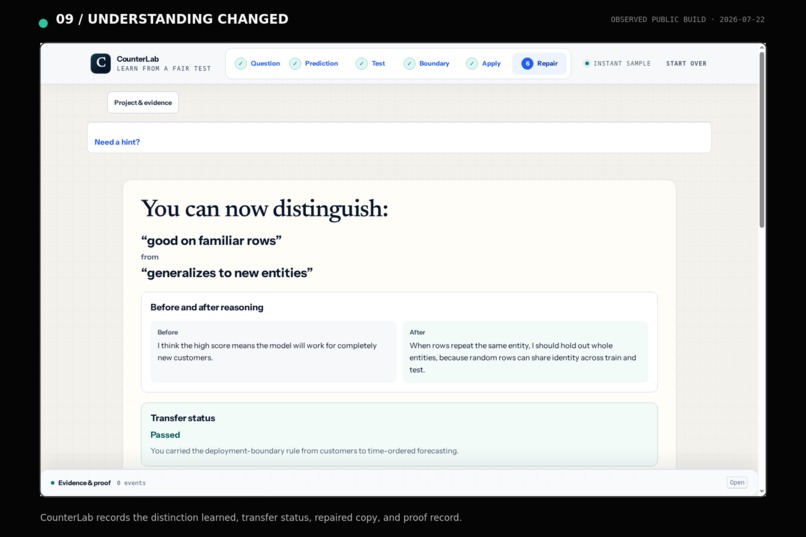Click the 'You carried the deployment-boundary rule' sentence
The height and width of the screenshot is (537, 806).
pyautogui.click(x=304, y=451)
